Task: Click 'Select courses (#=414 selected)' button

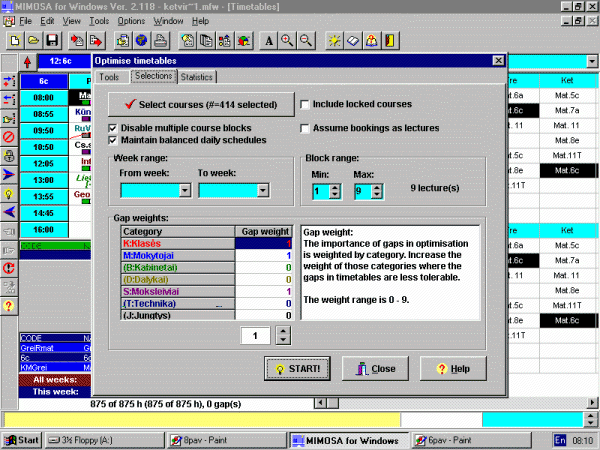Action: click(x=200, y=104)
